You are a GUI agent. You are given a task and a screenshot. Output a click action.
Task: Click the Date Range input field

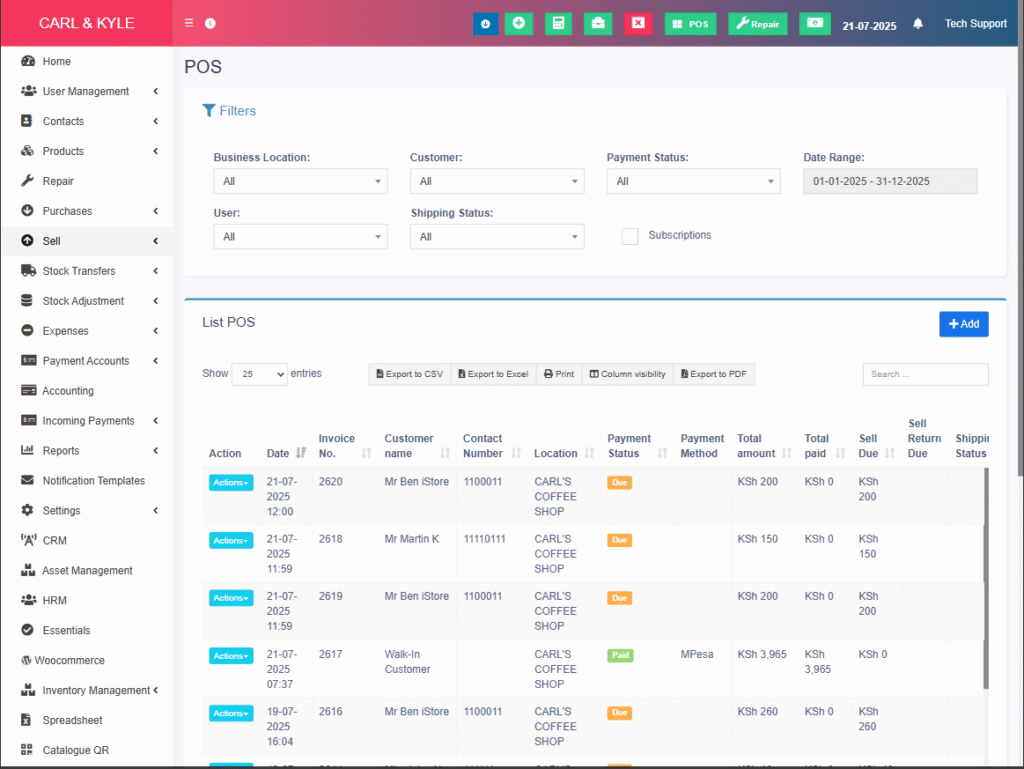tap(890, 181)
